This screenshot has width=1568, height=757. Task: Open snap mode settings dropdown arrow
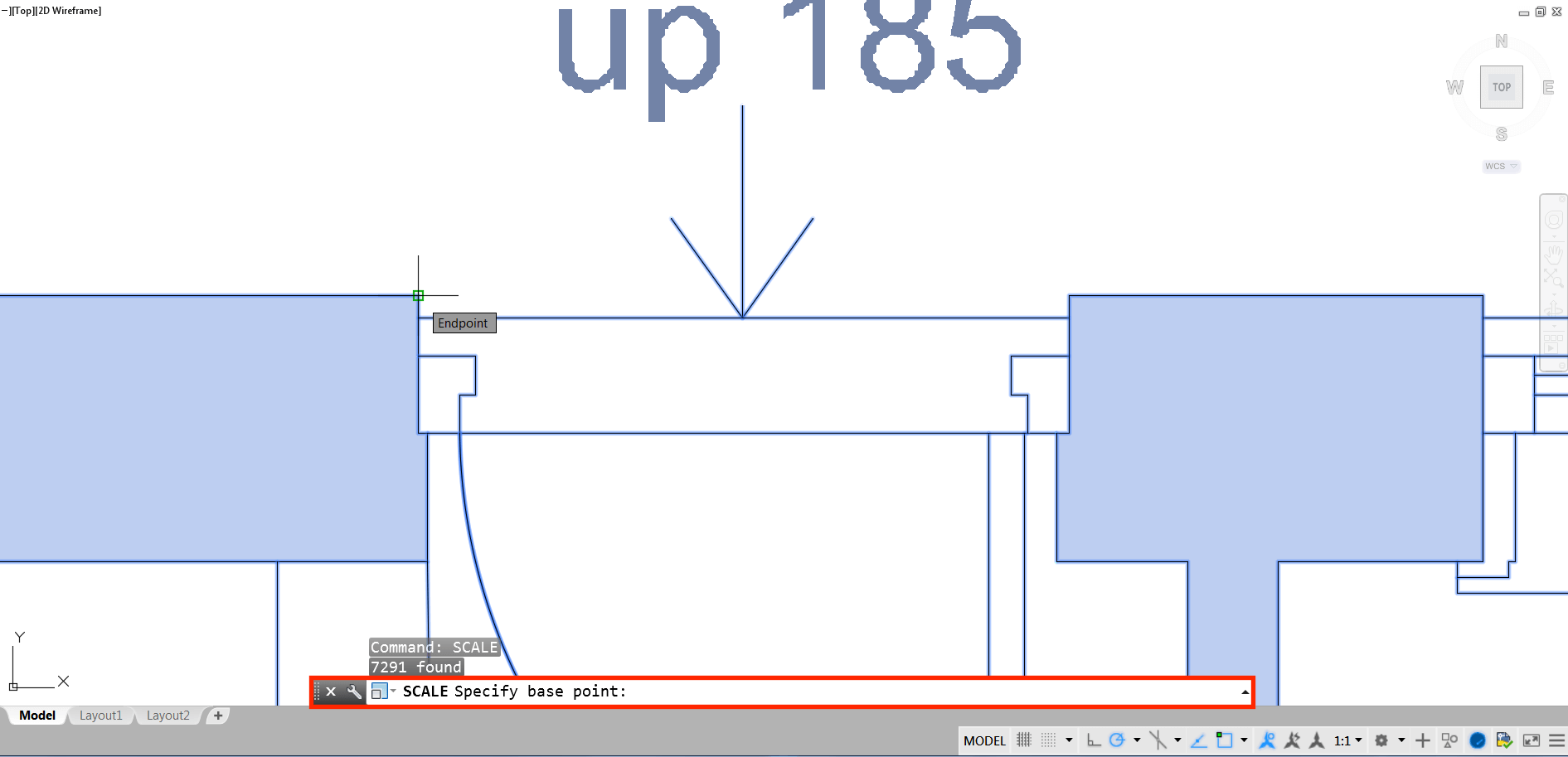pyautogui.click(x=1069, y=740)
